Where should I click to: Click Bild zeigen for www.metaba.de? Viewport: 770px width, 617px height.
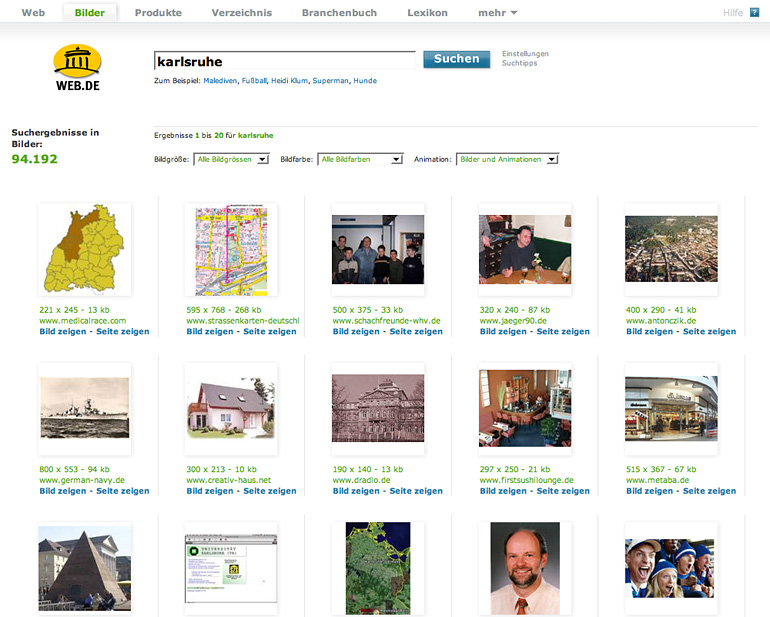(x=649, y=491)
